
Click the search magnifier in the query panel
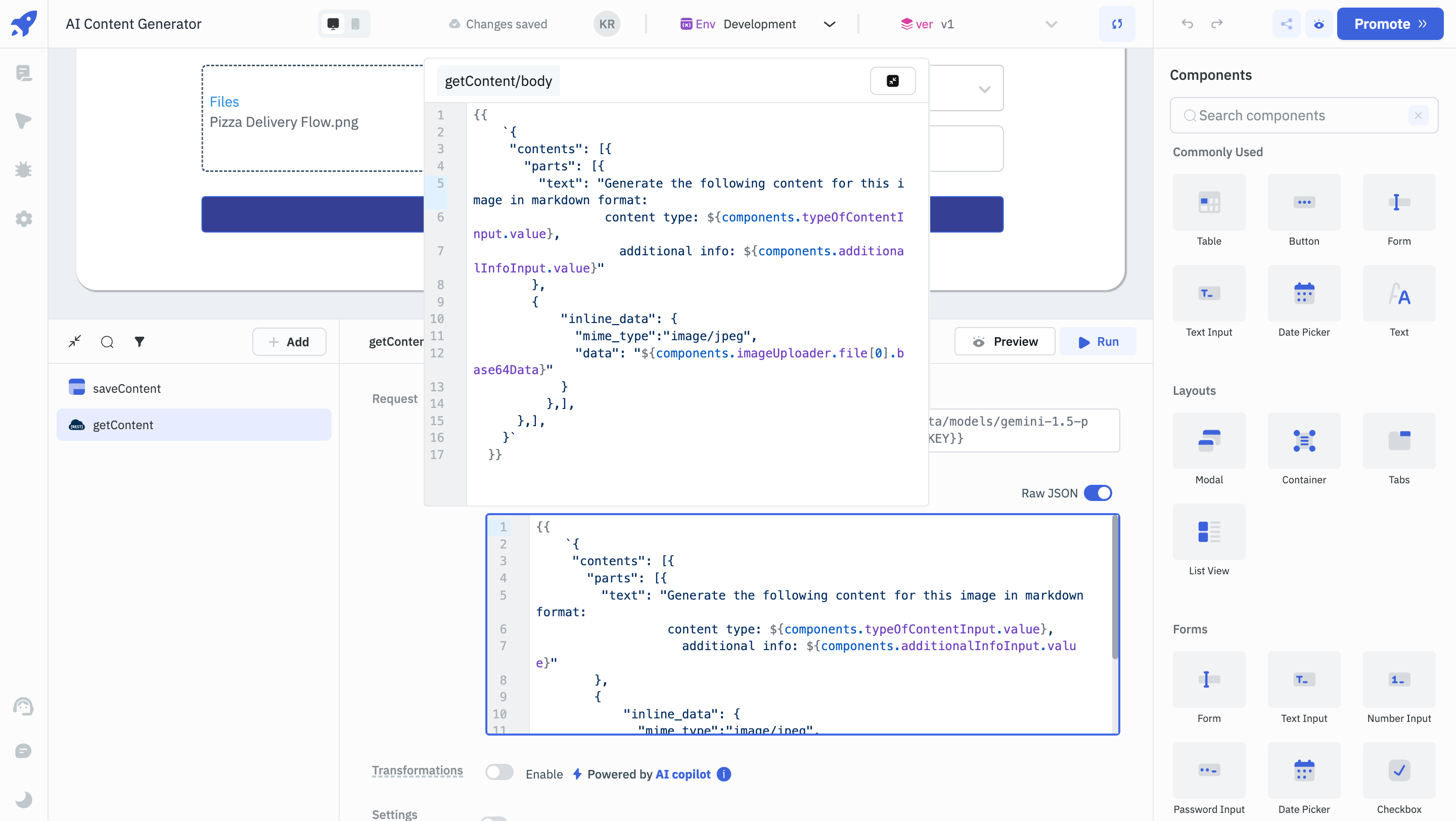[x=107, y=341]
